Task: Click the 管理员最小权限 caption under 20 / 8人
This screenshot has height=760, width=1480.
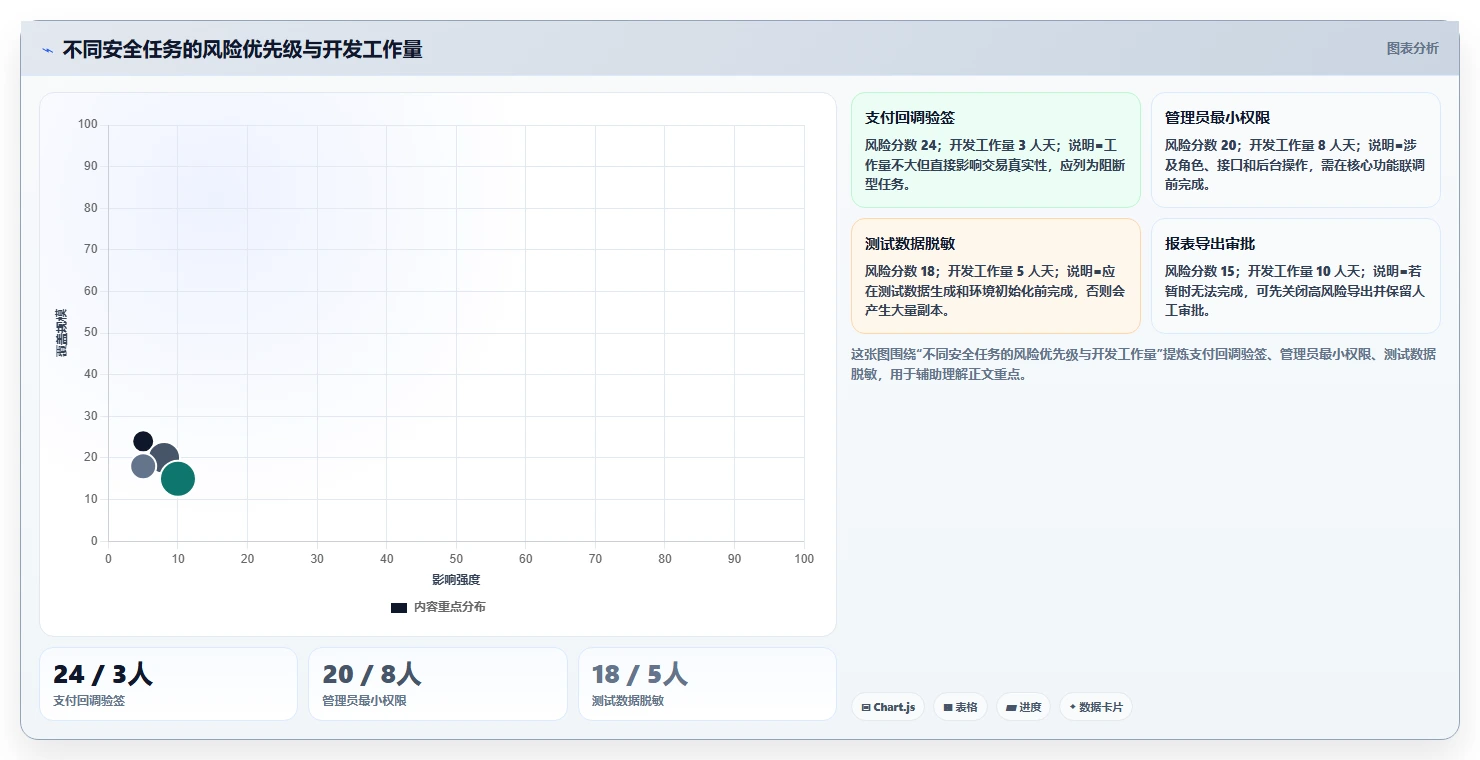Action: click(x=364, y=701)
